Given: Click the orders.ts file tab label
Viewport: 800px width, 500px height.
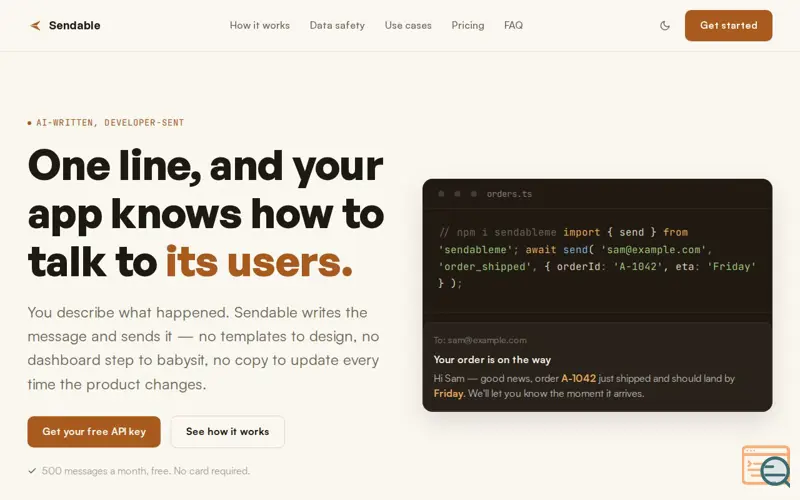Looking at the screenshot, I should tap(509, 194).
